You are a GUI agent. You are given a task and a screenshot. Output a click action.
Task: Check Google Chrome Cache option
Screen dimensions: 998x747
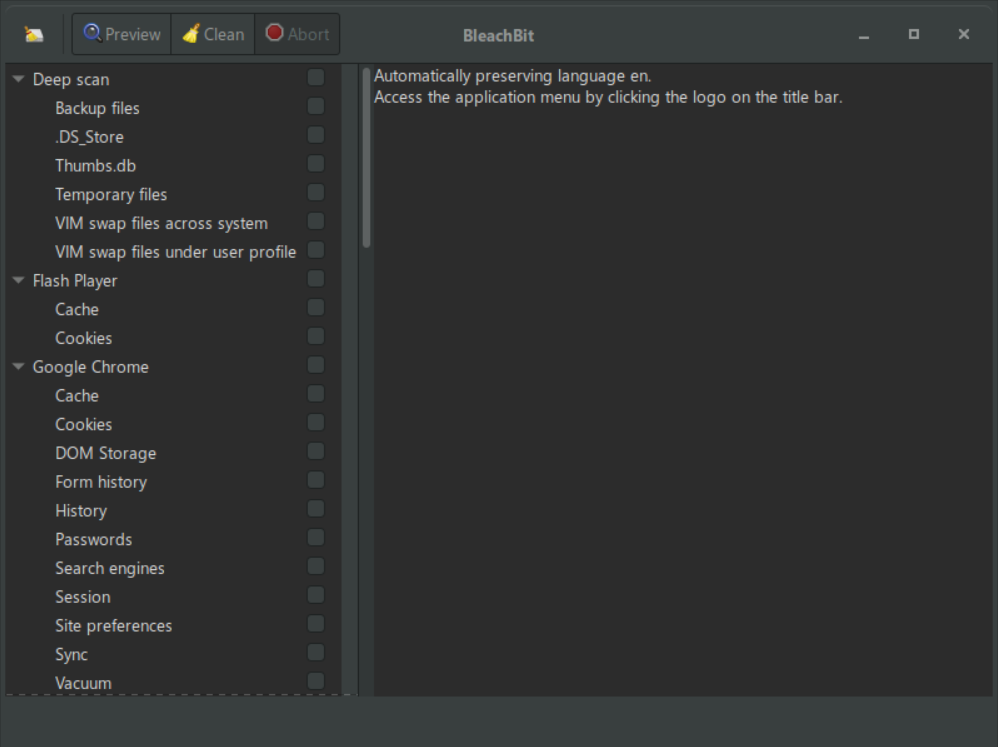coord(316,394)
